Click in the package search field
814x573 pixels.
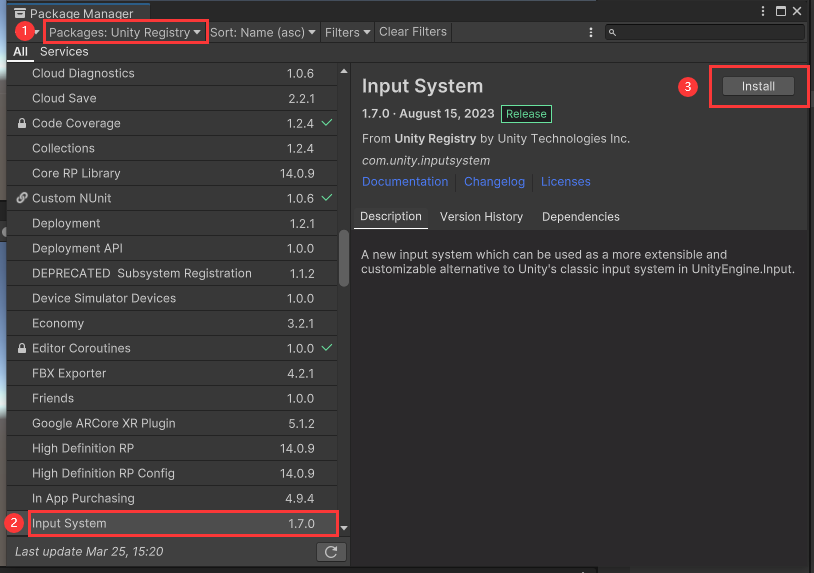[704, 32]
